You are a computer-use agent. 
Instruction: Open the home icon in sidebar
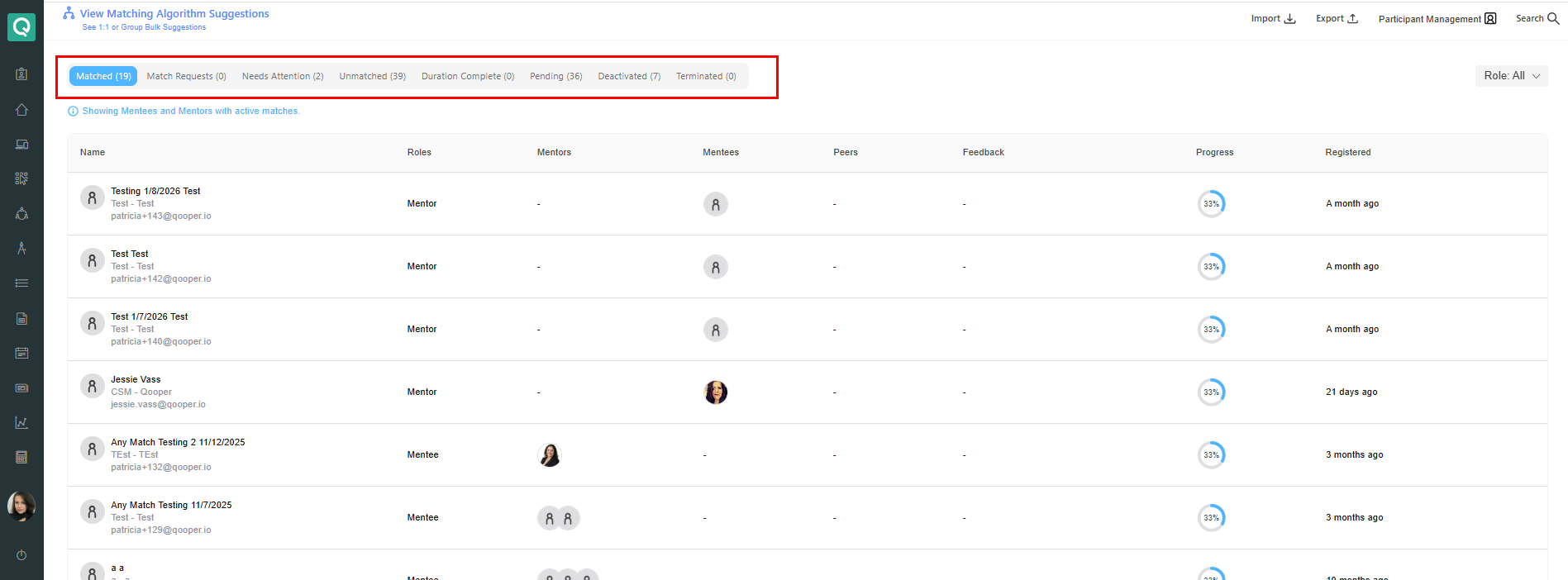(x=21, y=110)
